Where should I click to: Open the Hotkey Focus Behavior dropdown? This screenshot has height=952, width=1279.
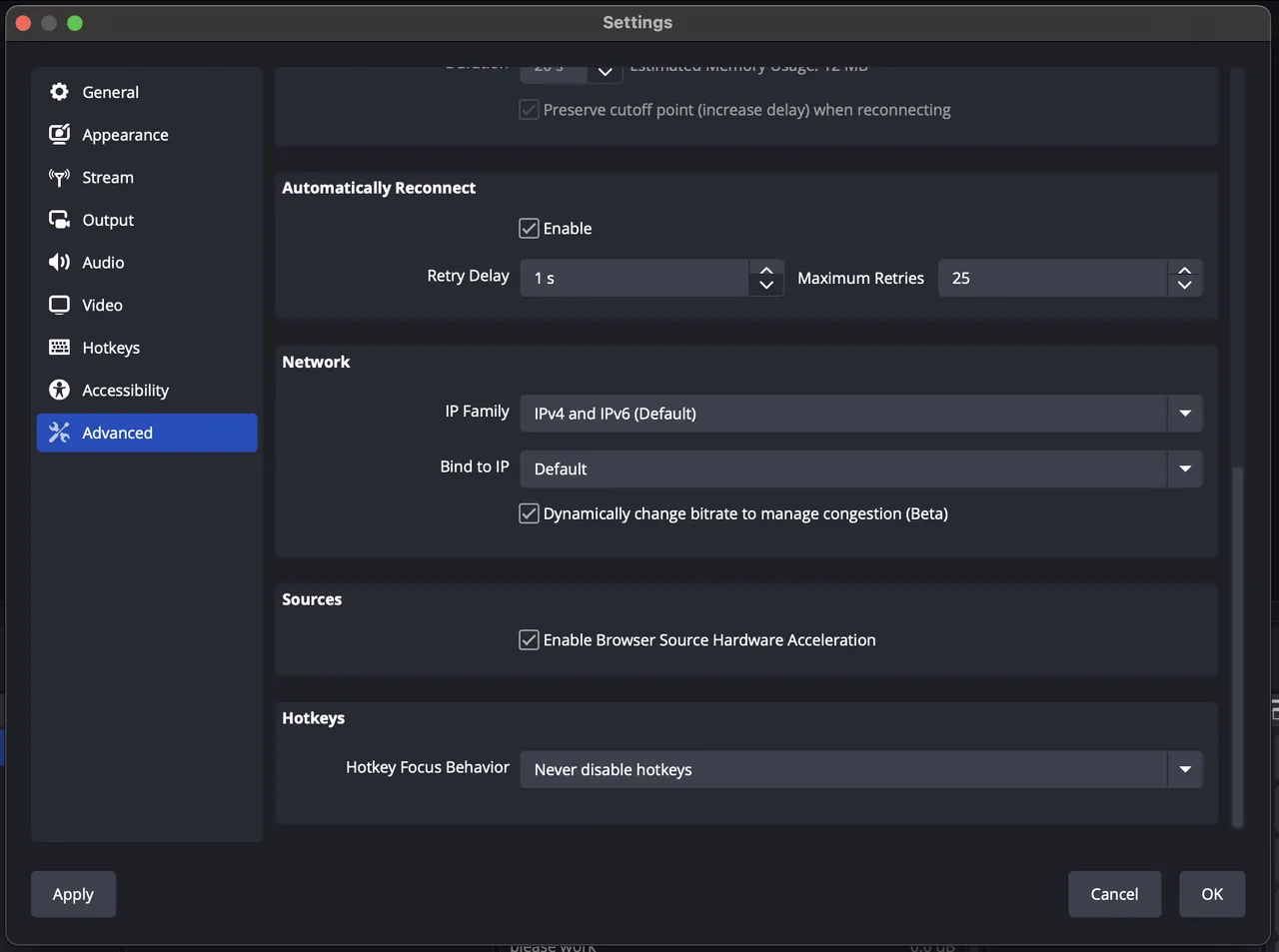click(x=861, y=769)
